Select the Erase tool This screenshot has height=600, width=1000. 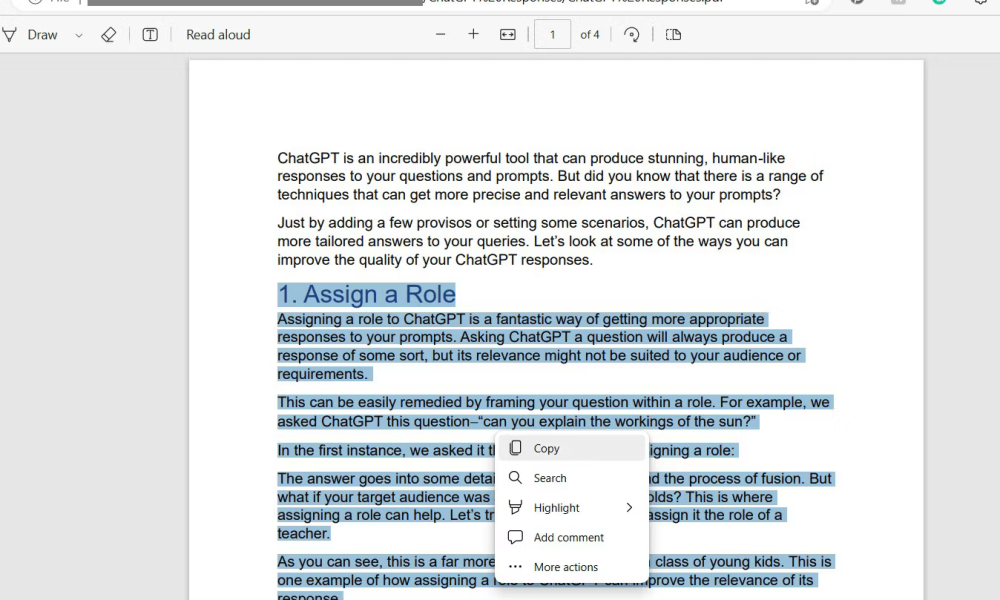pos(108,34)
